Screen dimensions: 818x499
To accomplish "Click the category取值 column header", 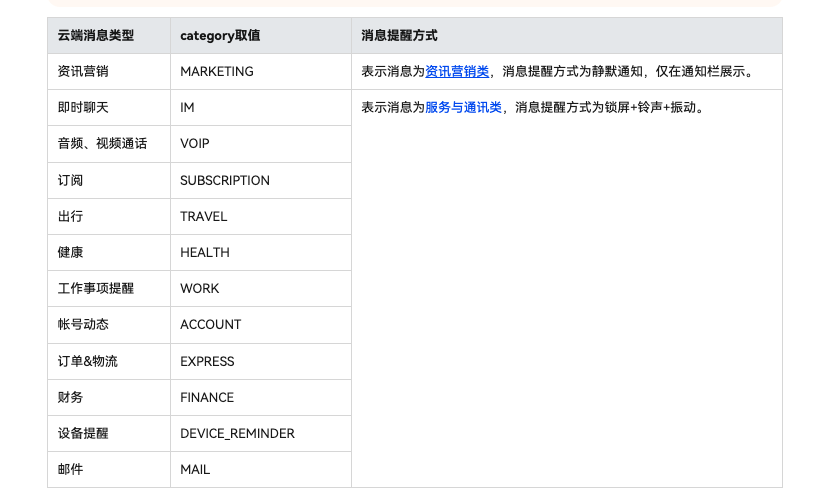I will tap(261, 35).
